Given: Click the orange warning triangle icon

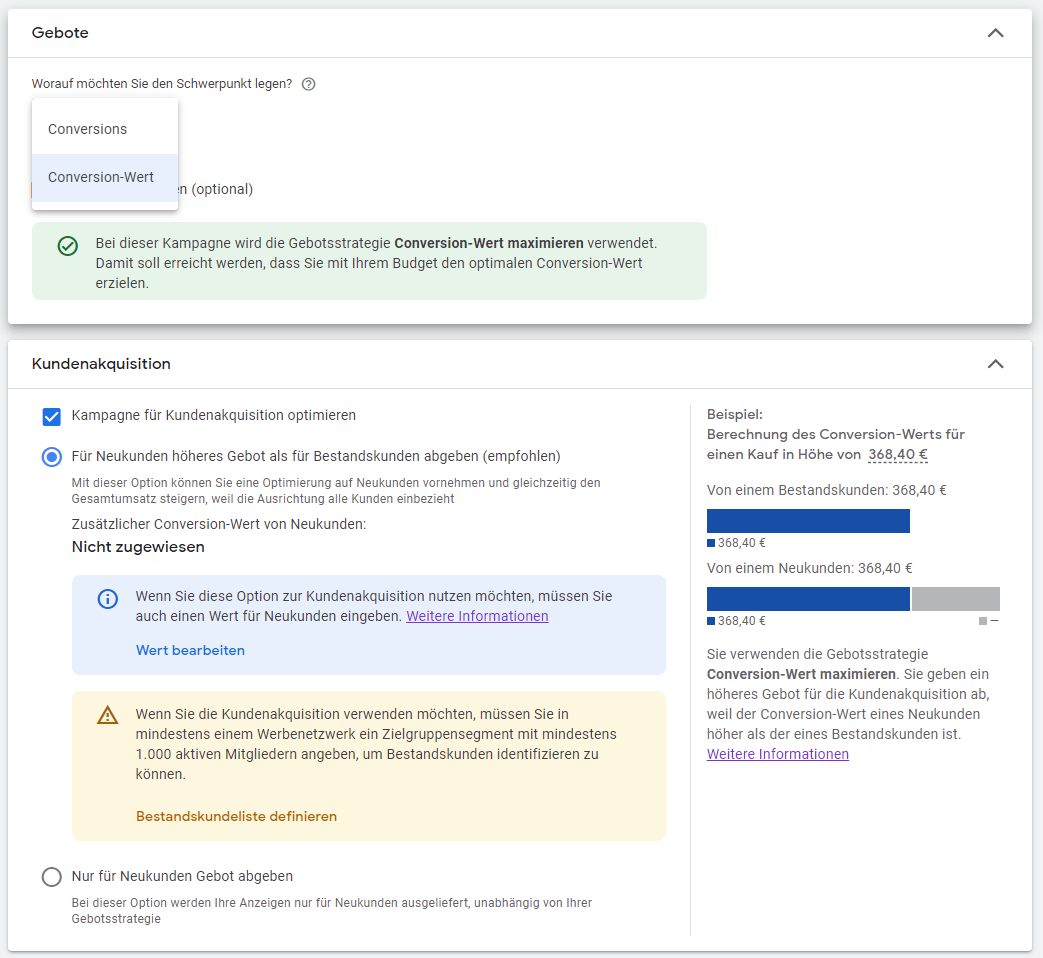Looking at the screenshot, I should [107, 715].
